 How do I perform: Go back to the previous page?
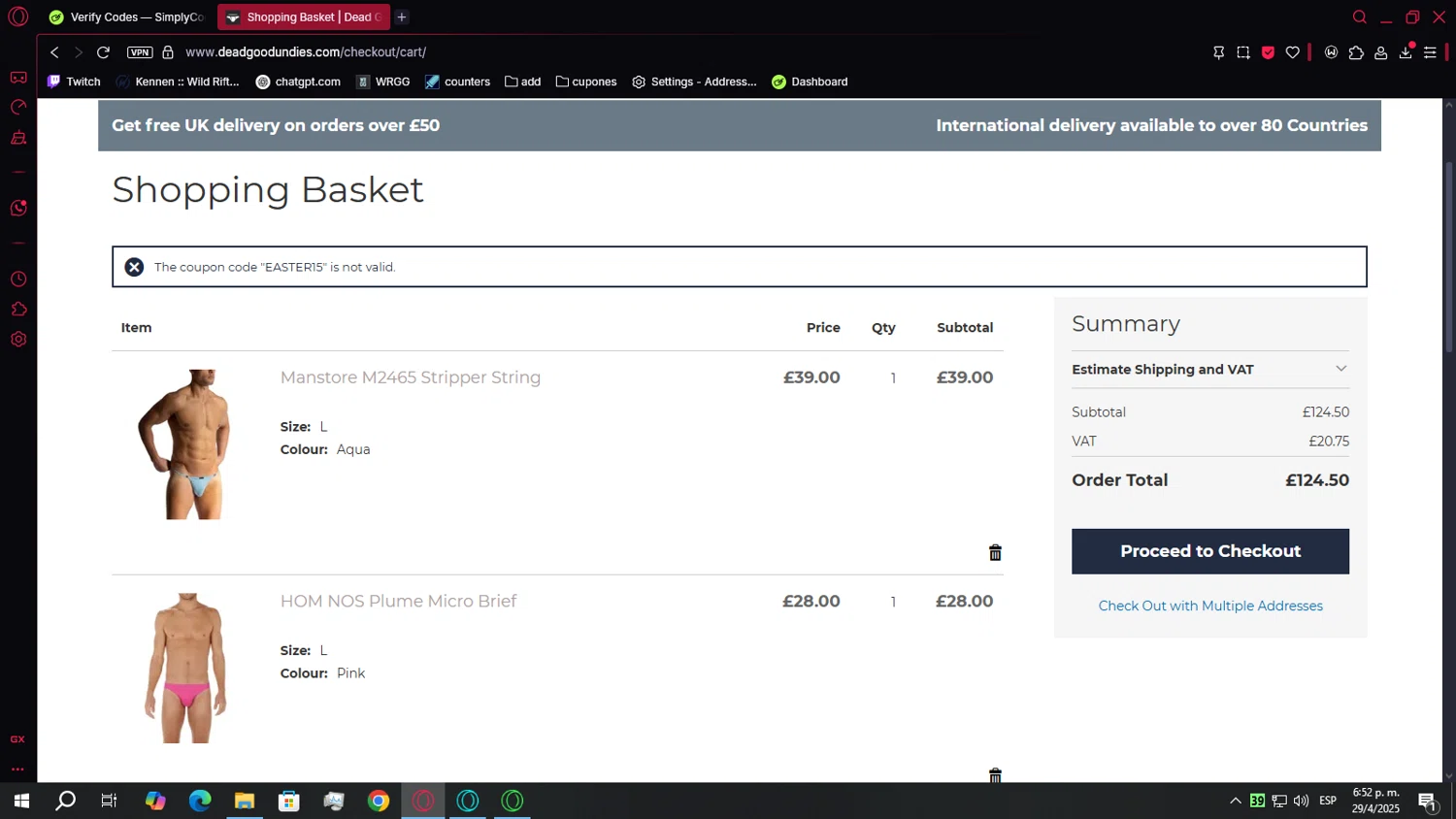[54, 52]
